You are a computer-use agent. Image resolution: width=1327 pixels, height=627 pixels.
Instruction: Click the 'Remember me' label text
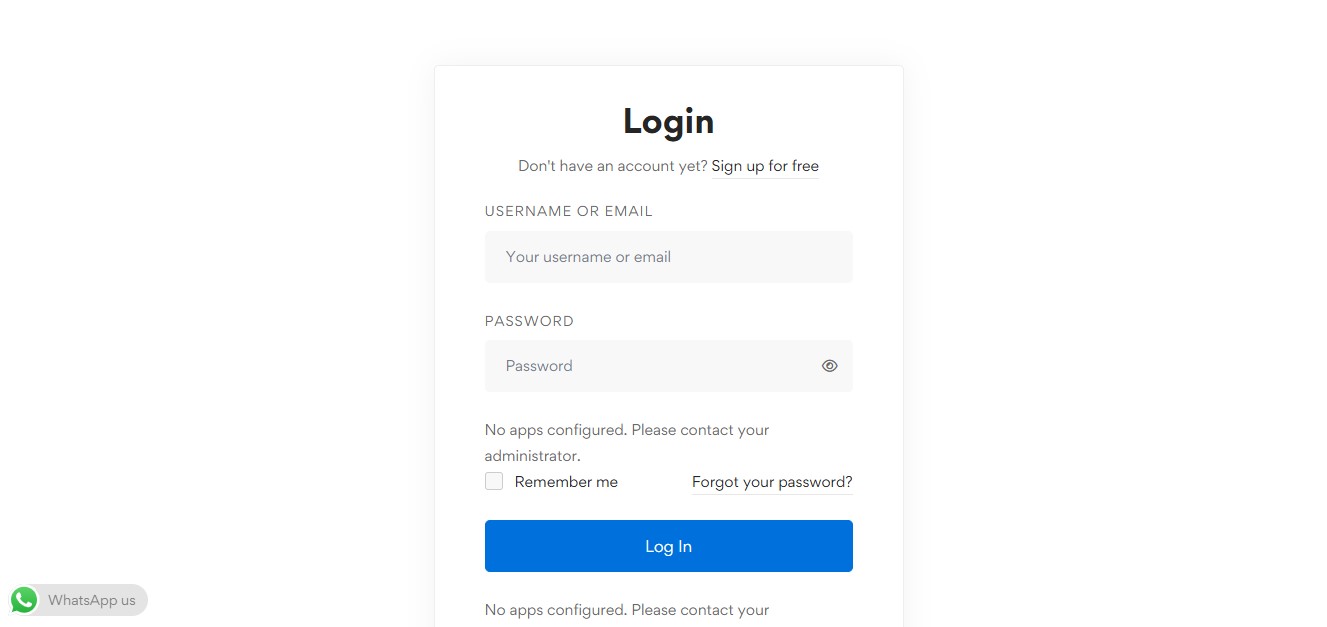coord(566,482)
